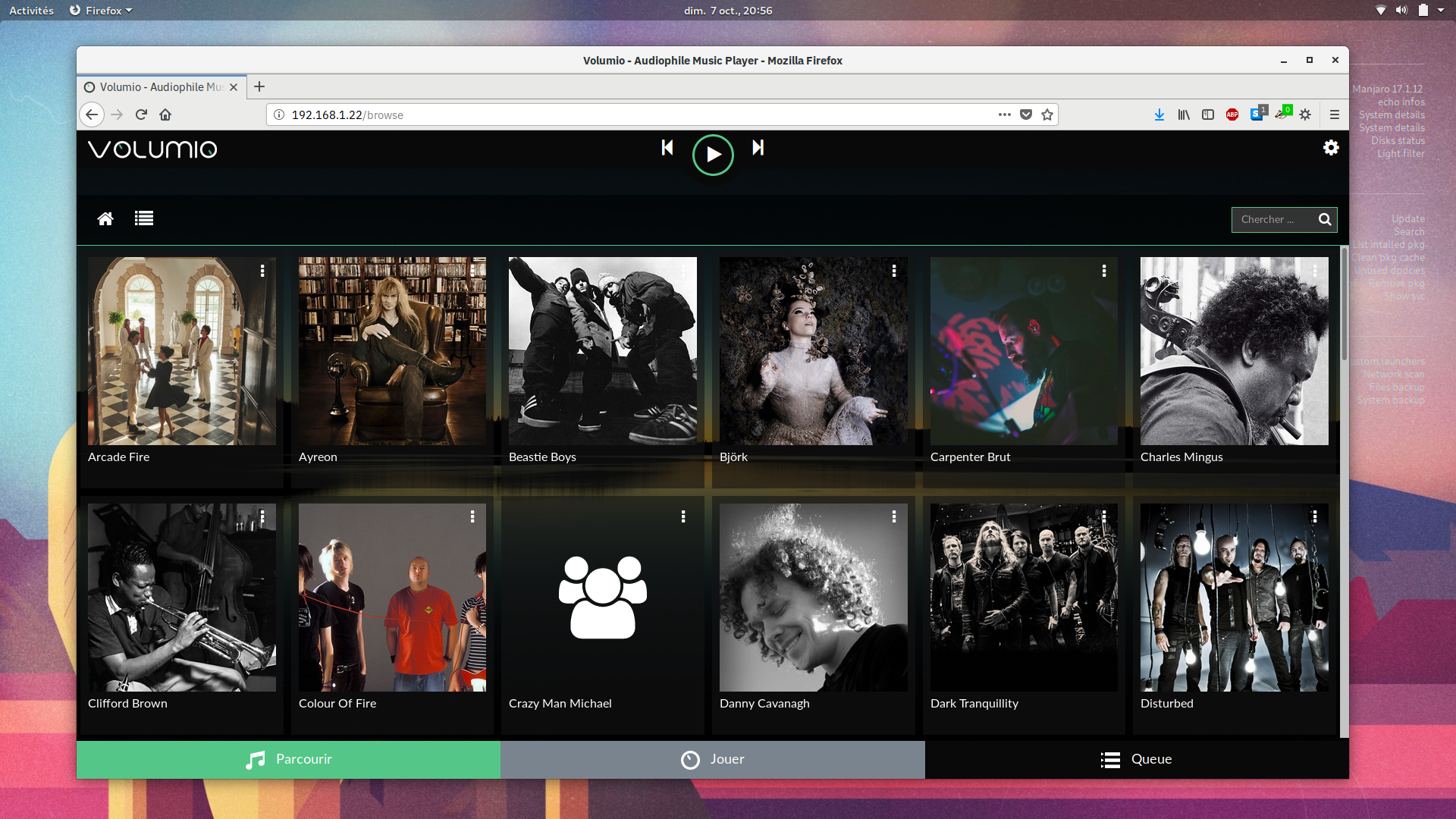Open Arcade Fire artist thumbnail
This screenshot has height=819, width=1456.
click(x=182, y=351)
